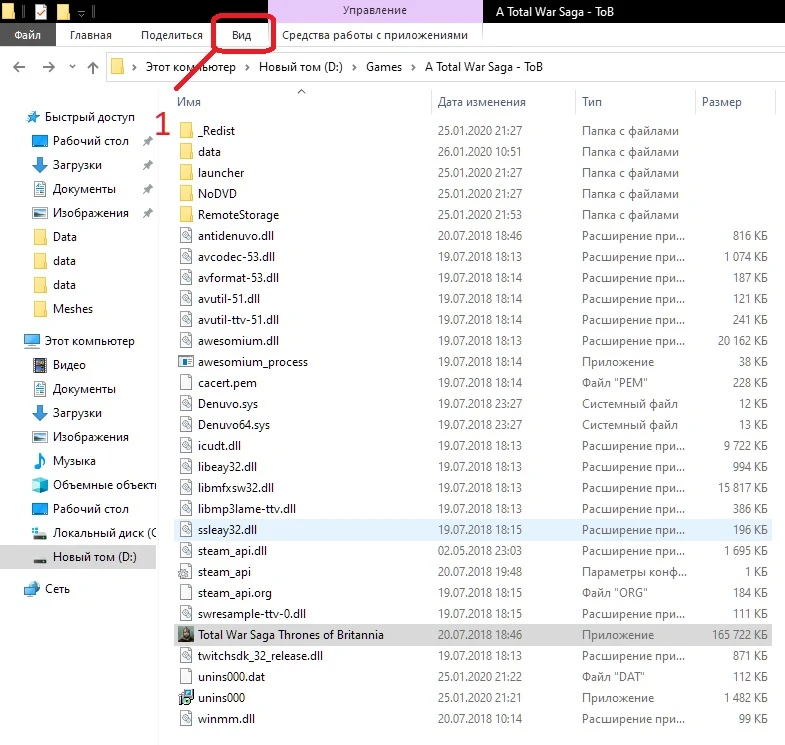This screenshot has height=745, width=785.
Task: Click the twitchsdk_32_release.dll file name
Action: (x=260, y=655)
